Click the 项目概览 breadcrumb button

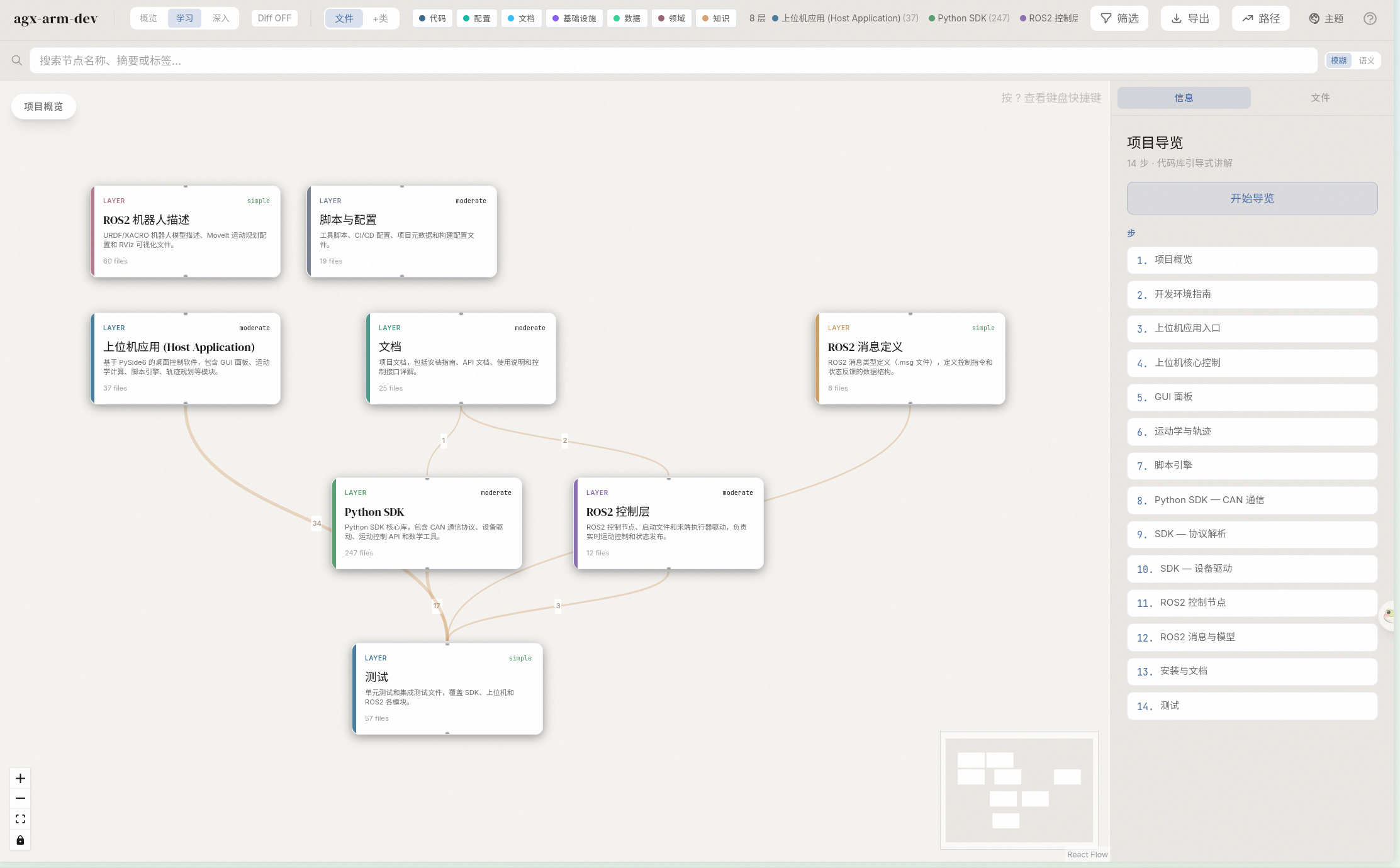pos(43,106)
